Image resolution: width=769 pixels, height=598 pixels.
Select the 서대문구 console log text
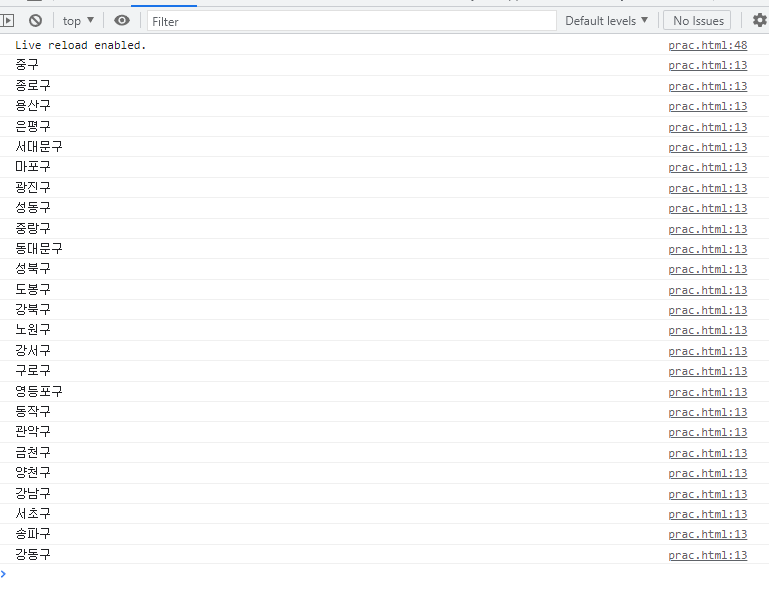39,146
